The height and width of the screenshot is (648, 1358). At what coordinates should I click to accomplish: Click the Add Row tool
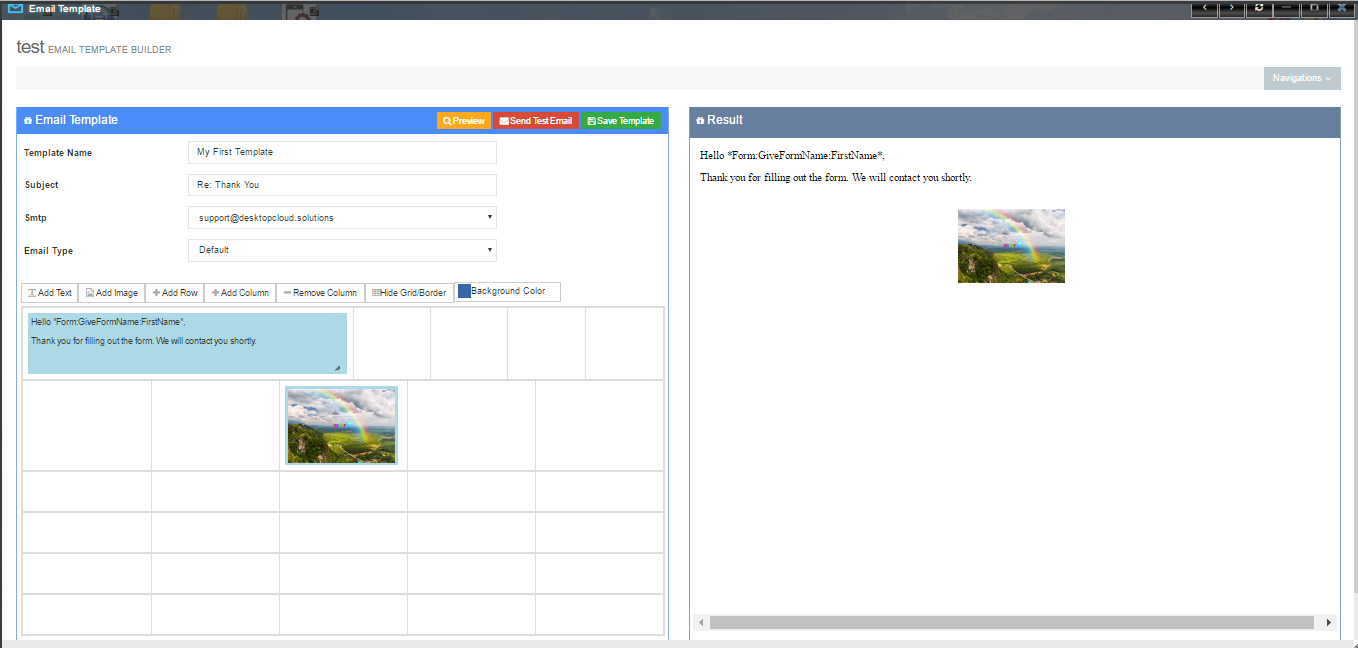point(174,292)
